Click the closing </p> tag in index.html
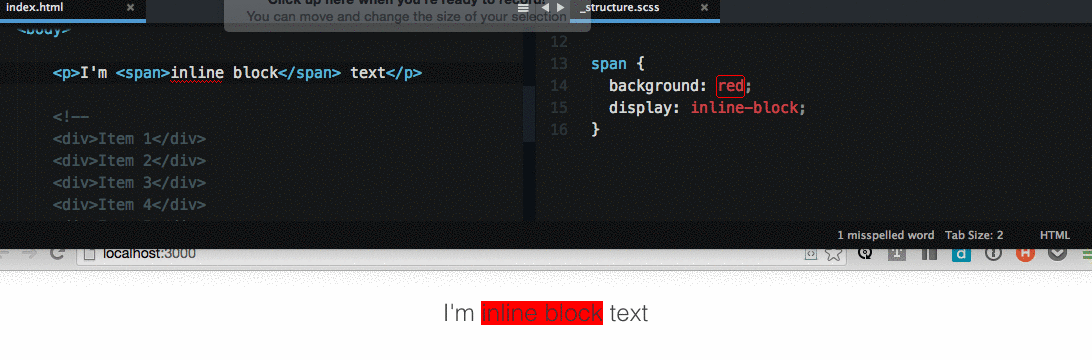 [404, 73]
